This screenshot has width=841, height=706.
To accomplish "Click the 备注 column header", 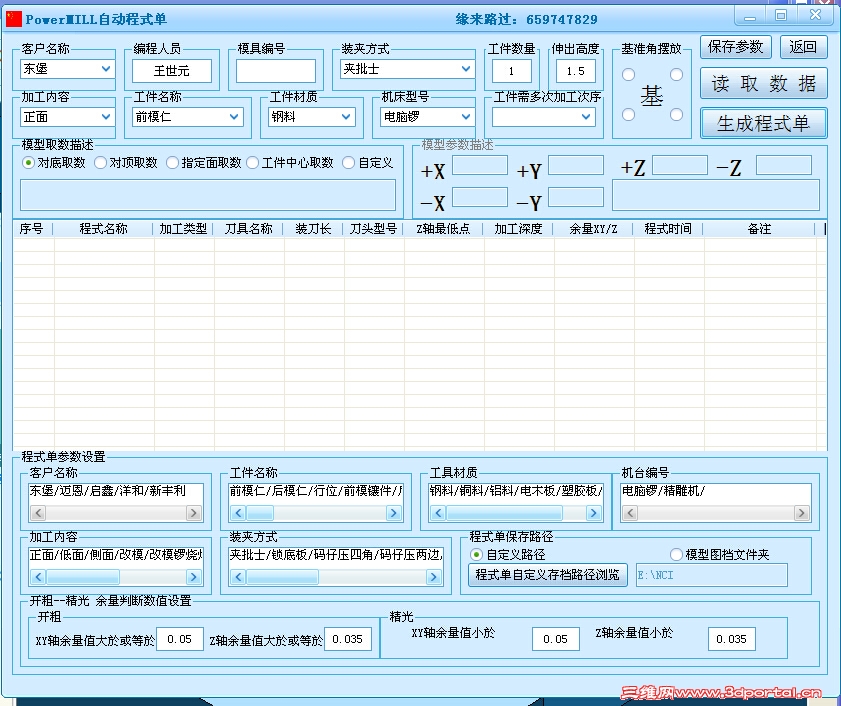I will coord(759,229).
